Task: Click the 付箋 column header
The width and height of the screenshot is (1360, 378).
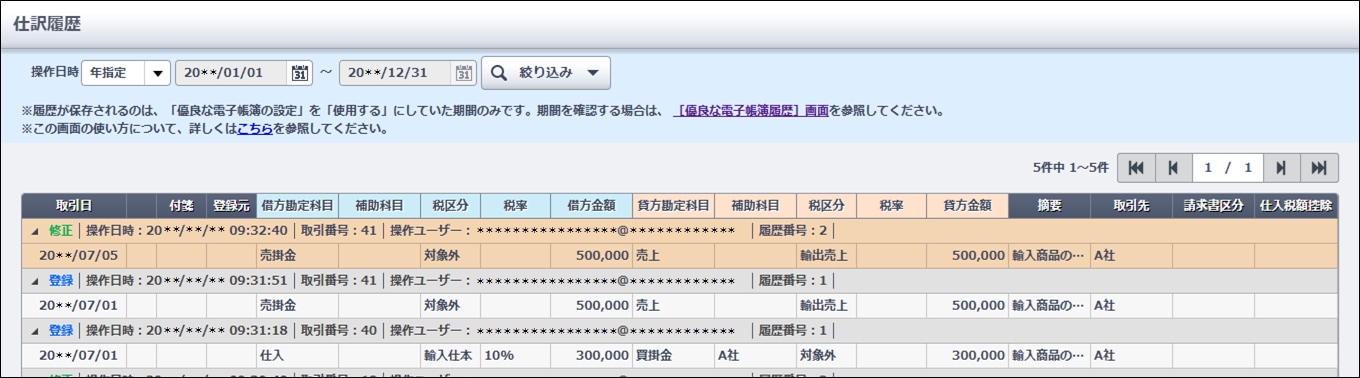Action: [x=182, y=205]
